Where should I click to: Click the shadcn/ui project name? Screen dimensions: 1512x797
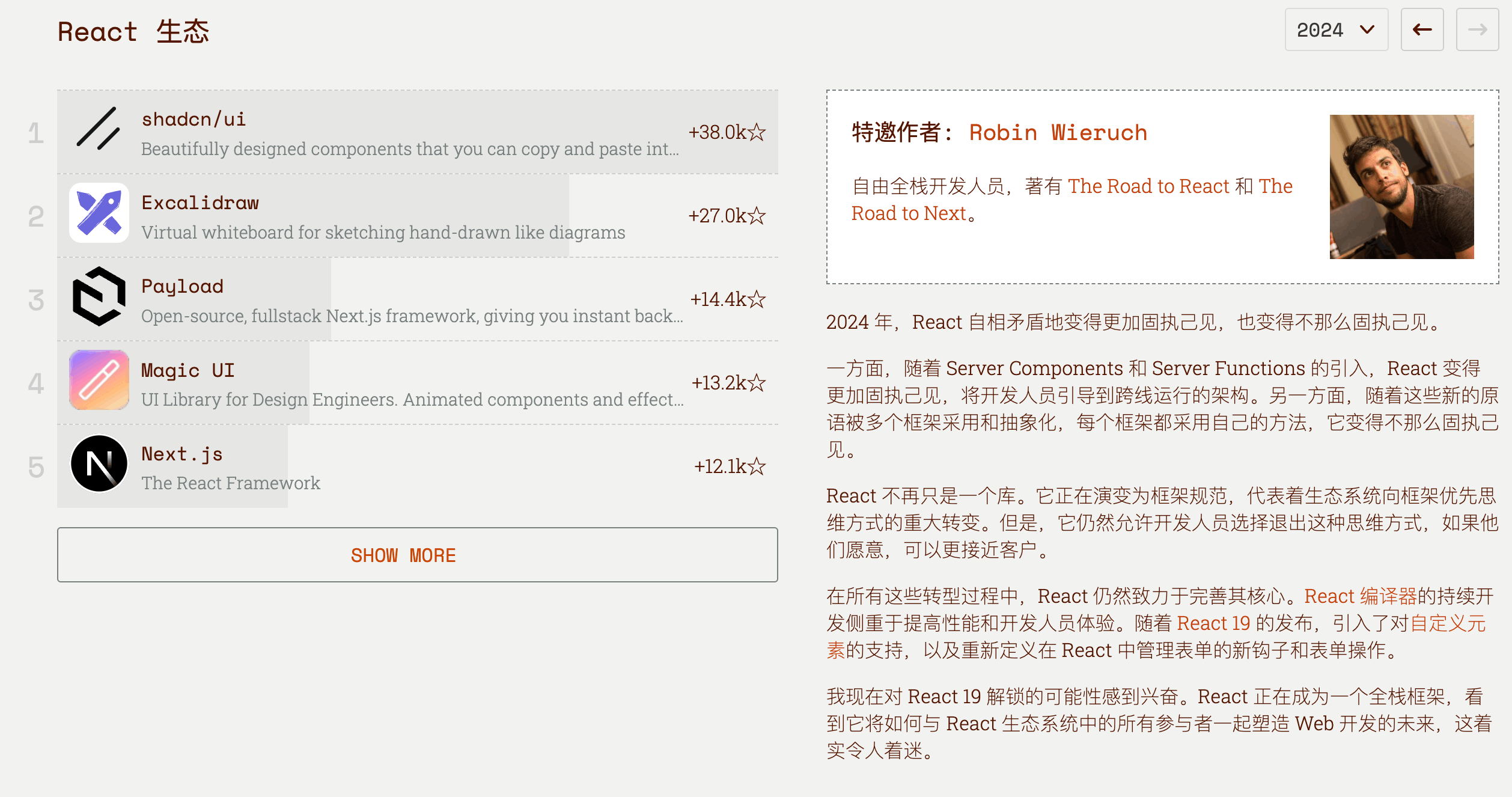[x=194, y=119]
